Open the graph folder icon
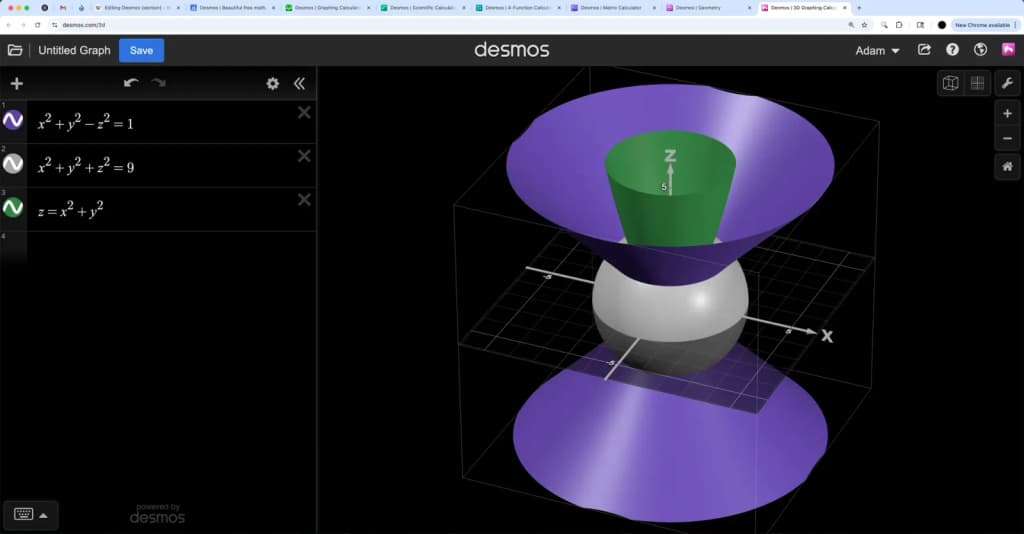1024x534 pixels. coord(15,50)
